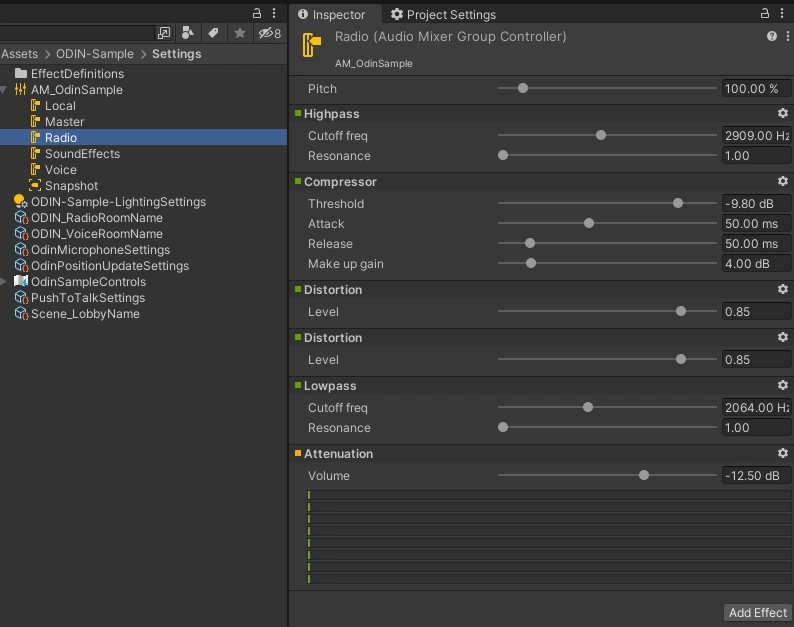Open the Lowpass effect gear menu

[x=782, y=385]
